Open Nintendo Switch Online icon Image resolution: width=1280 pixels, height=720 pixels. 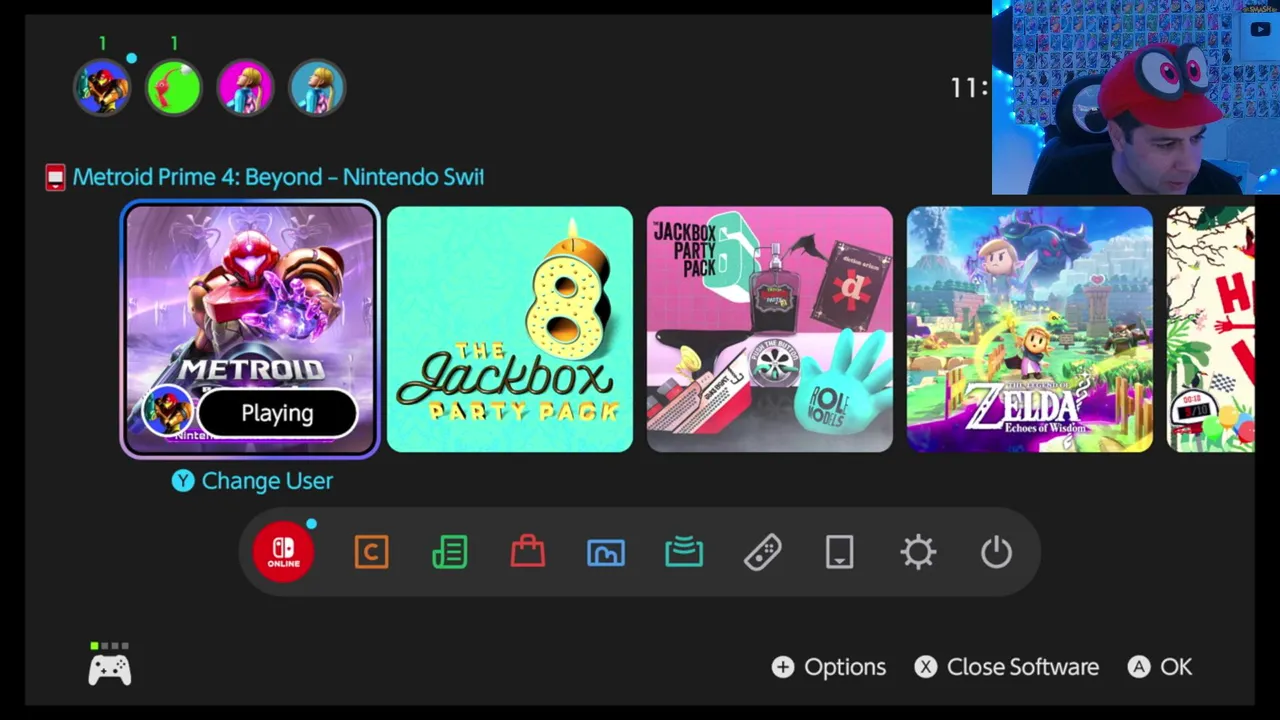pos(283,551)
